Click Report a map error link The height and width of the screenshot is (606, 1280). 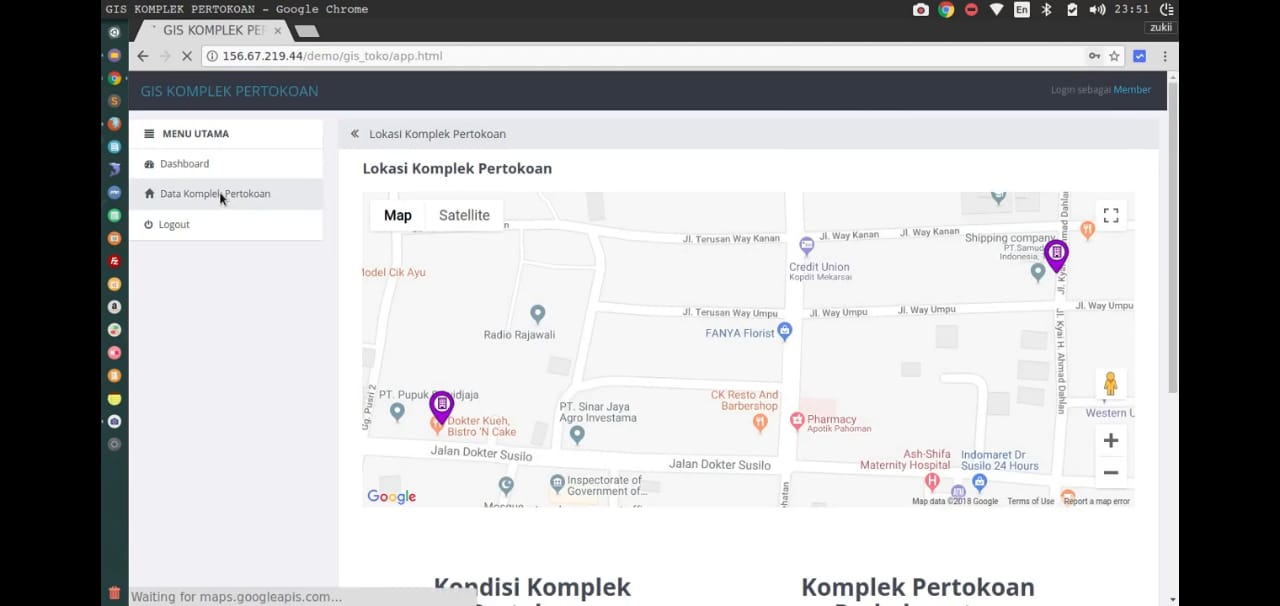point(1096,501)
